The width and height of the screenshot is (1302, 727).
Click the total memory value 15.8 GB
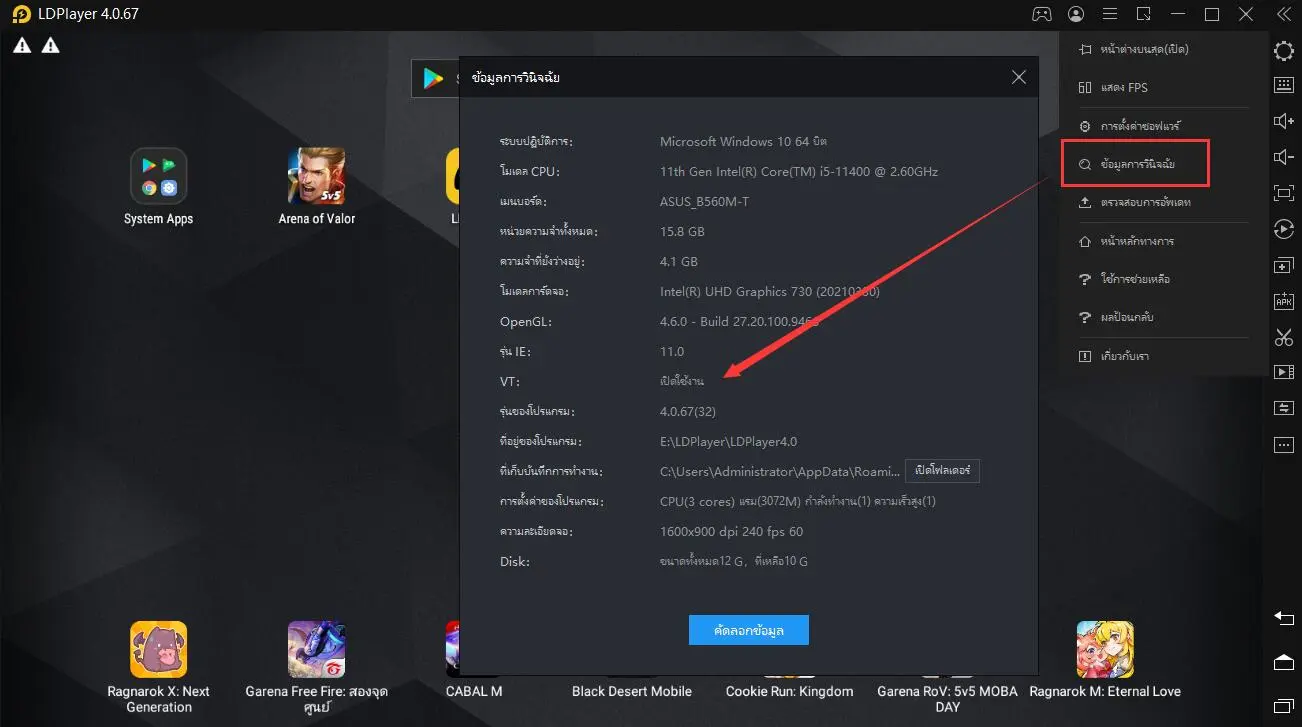682,232
